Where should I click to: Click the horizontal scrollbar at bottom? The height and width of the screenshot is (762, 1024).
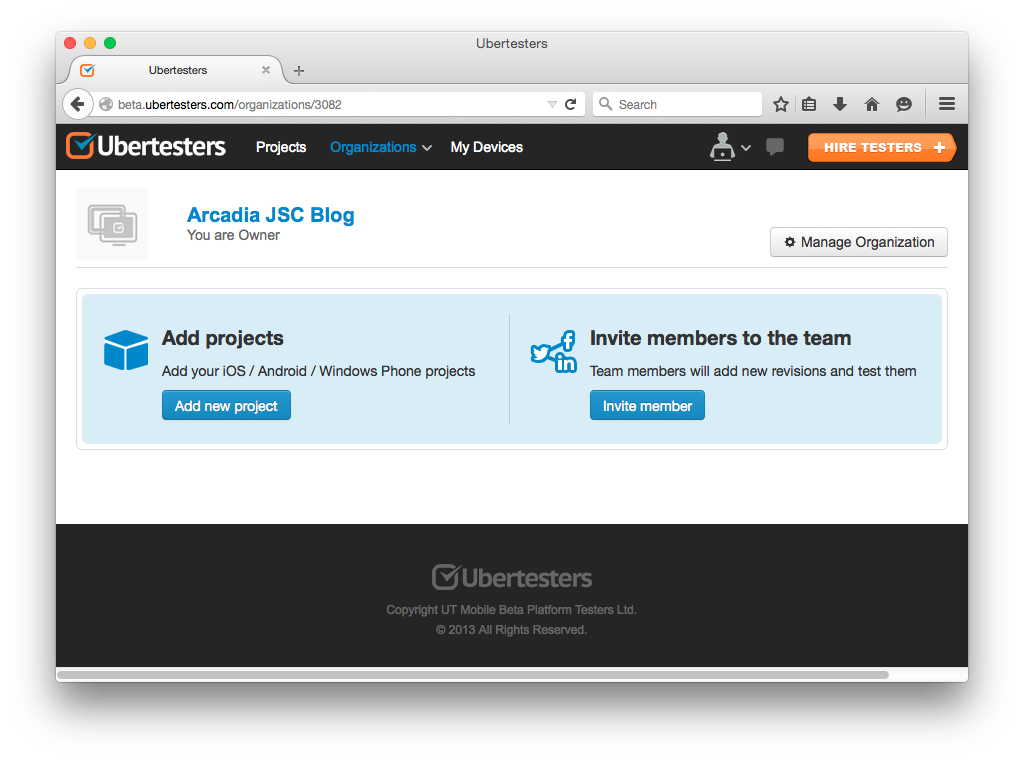(472, 675)
